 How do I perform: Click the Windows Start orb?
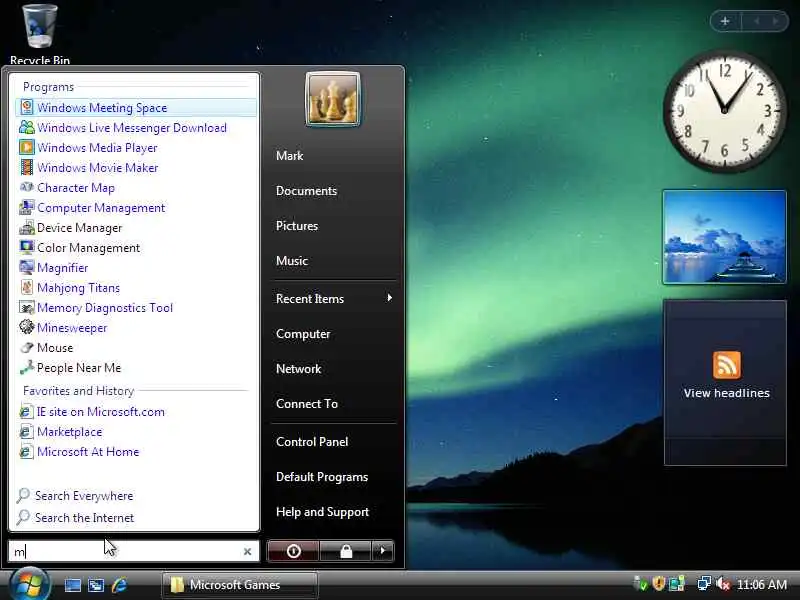(x=29, y=584)
